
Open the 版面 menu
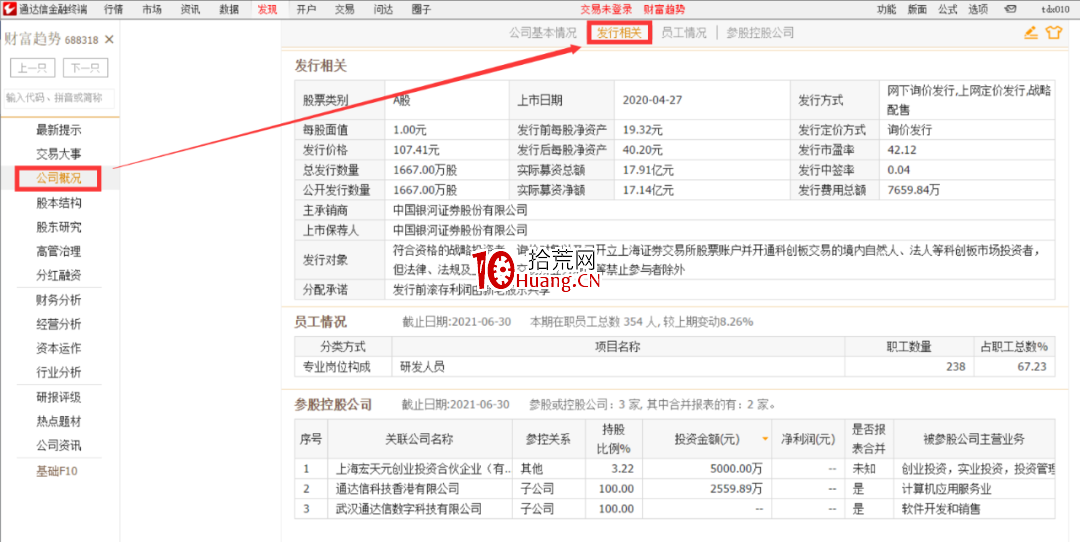click(x=917, y=9)
